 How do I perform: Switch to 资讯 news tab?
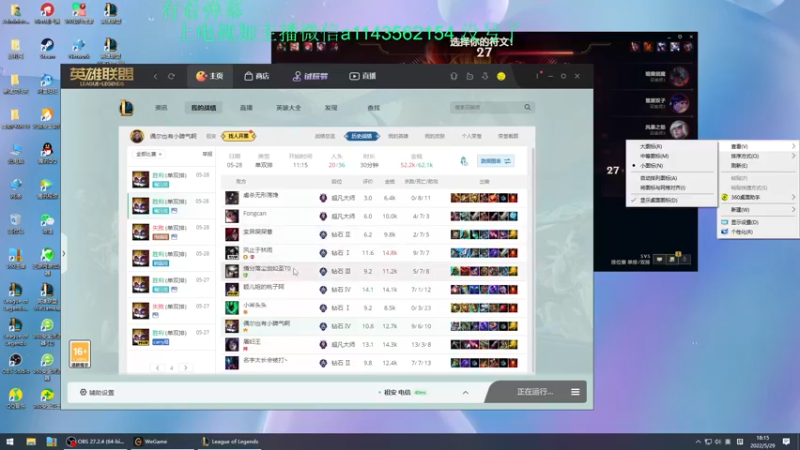tap(161, 108)
